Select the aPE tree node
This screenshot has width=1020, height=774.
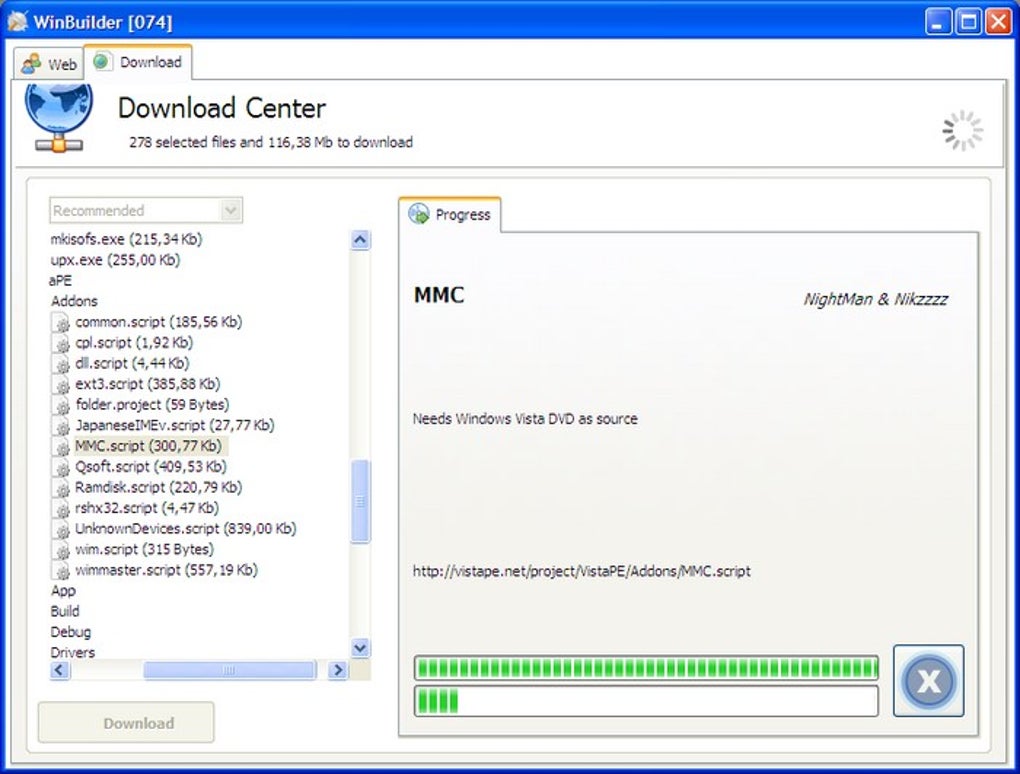[60, 280]
